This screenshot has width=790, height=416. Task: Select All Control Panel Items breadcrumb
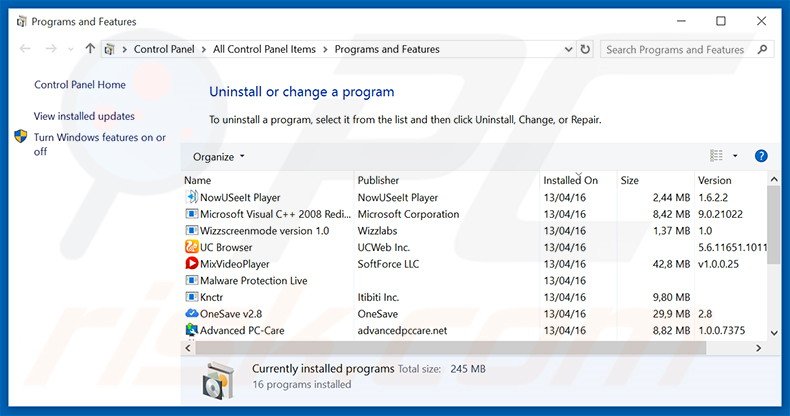(264, 49)
